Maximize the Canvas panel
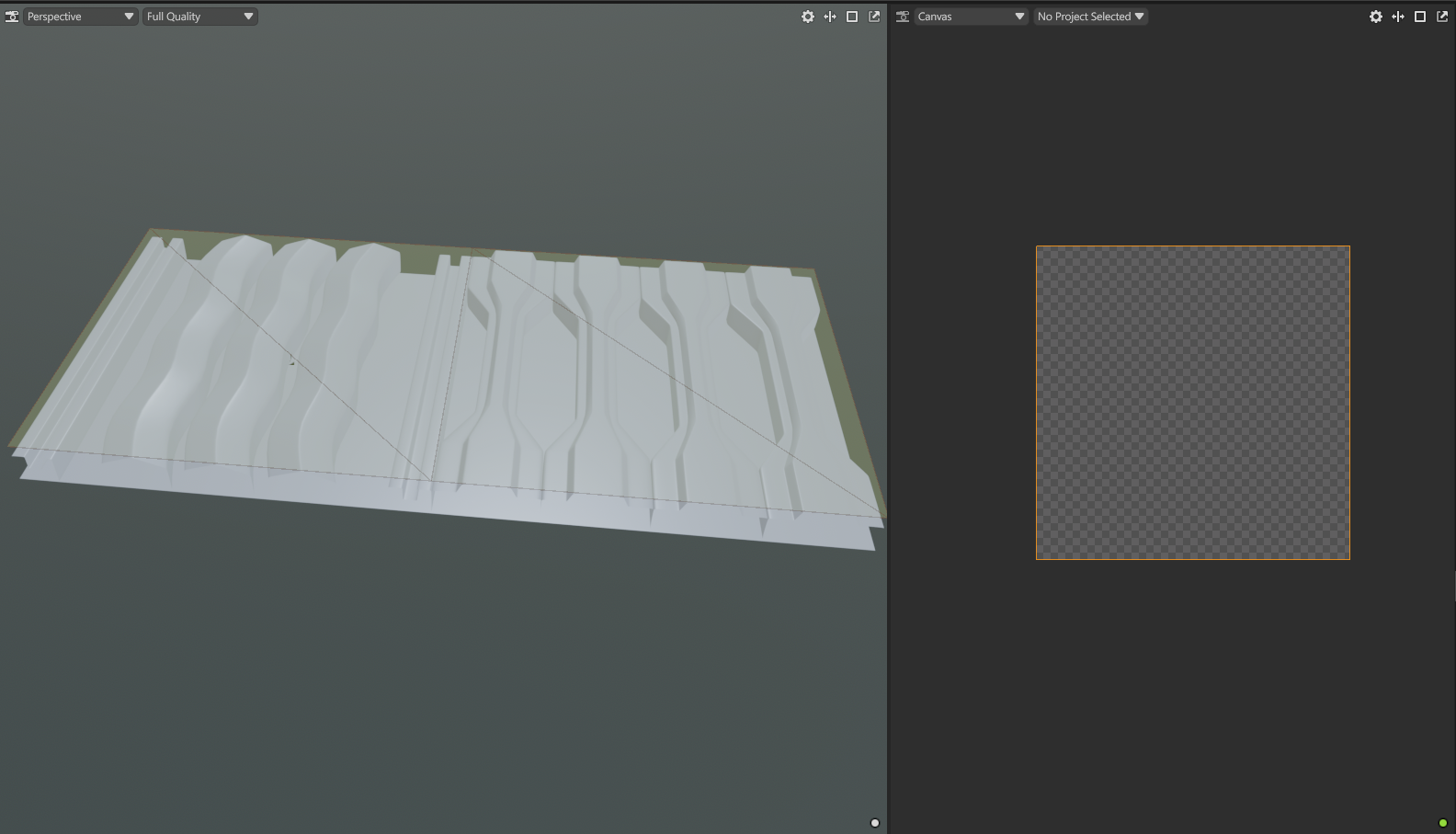The width and height of the screenshot is (1456, 834). point(1420,17)
